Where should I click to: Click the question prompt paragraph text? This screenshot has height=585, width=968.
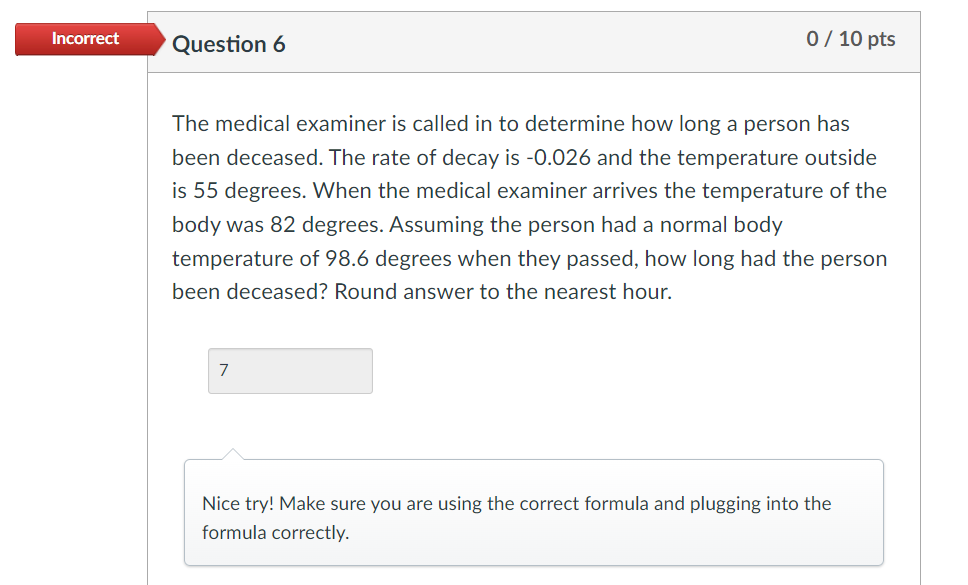(529, 207)
